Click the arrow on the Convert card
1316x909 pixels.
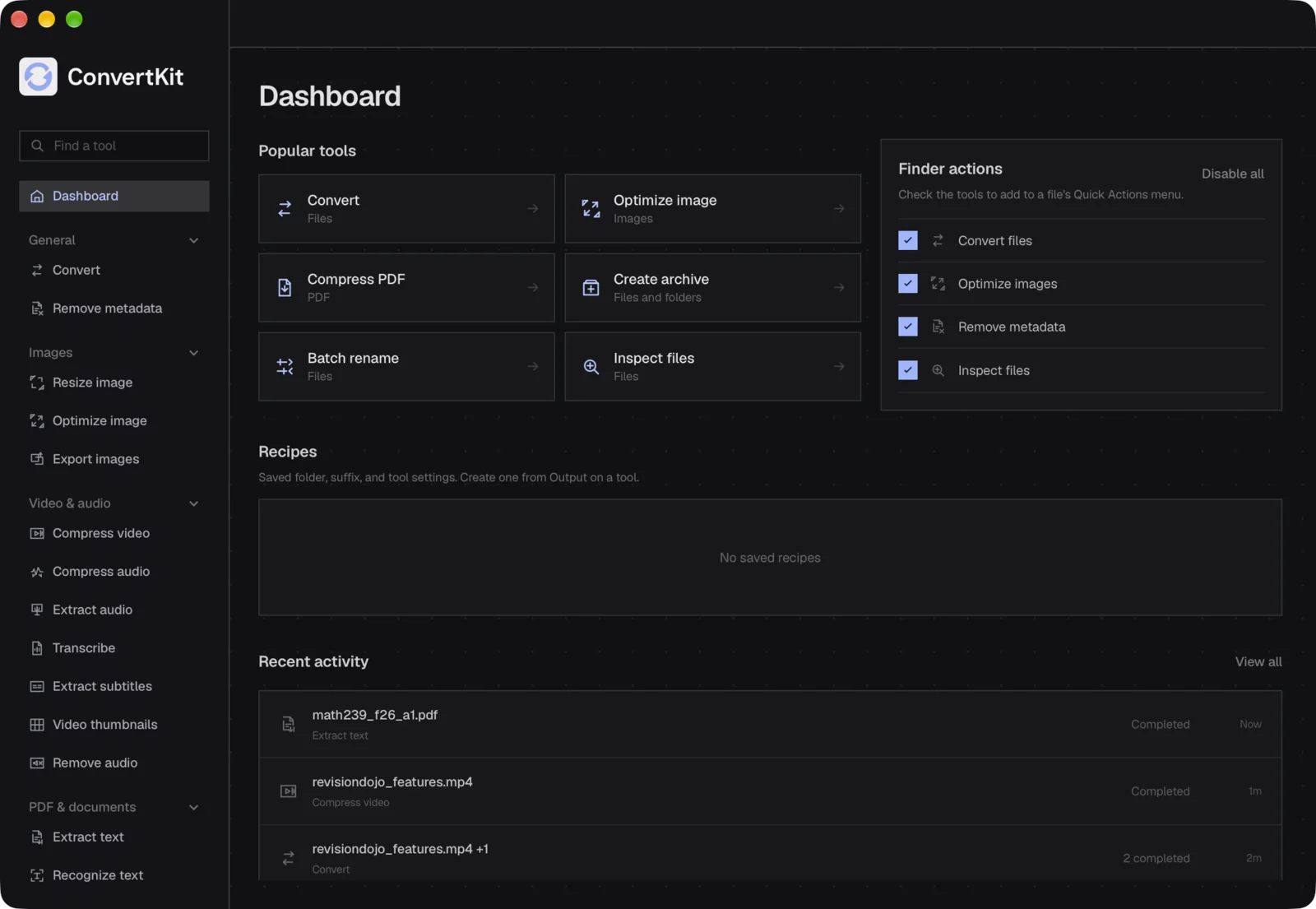(x=533, y=208)
